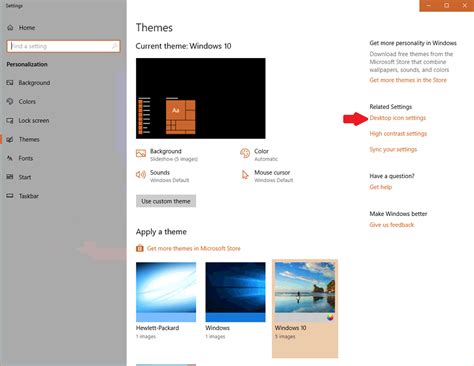This screenshot has width=474, height=366.
Task: Click the Home icon in sidebar
Action: click(10, 28)
